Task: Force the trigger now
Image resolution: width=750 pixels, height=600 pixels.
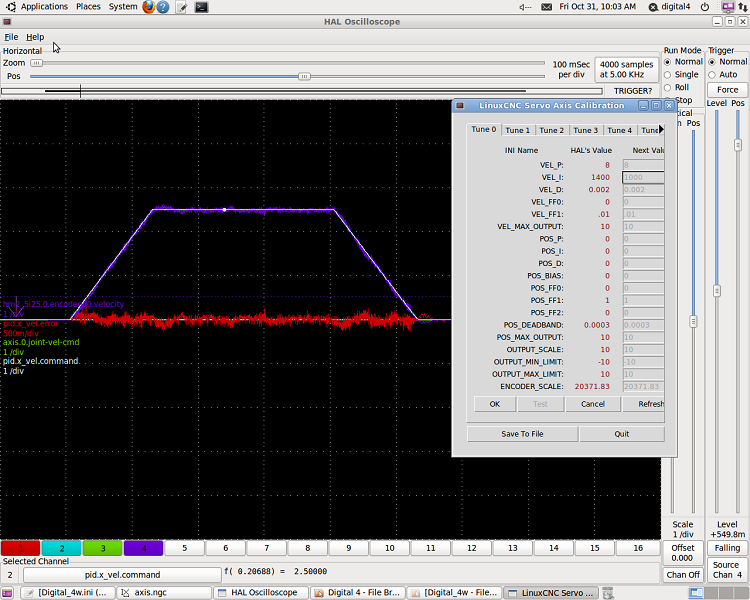Action: (728, 90)
